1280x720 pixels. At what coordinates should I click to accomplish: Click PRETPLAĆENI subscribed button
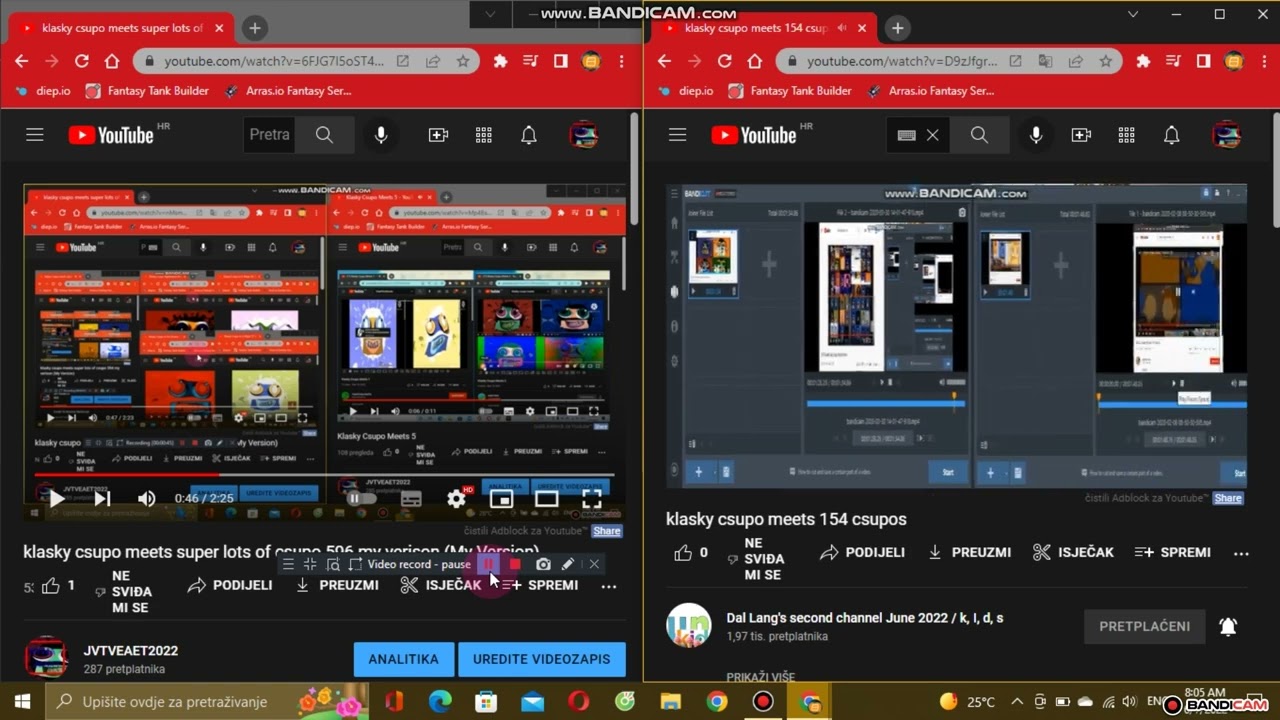tap(1145, 626)
